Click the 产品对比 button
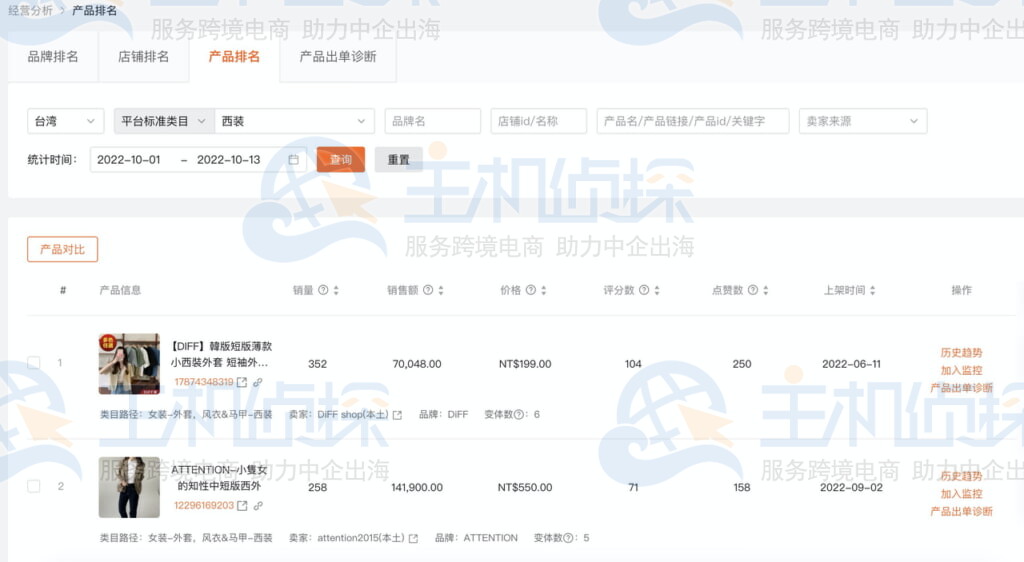The image size is (1024, 562). tap(63, 249)
